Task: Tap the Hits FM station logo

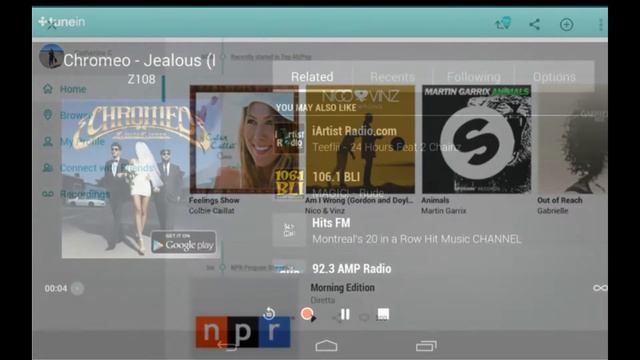Action: (289, 231)
